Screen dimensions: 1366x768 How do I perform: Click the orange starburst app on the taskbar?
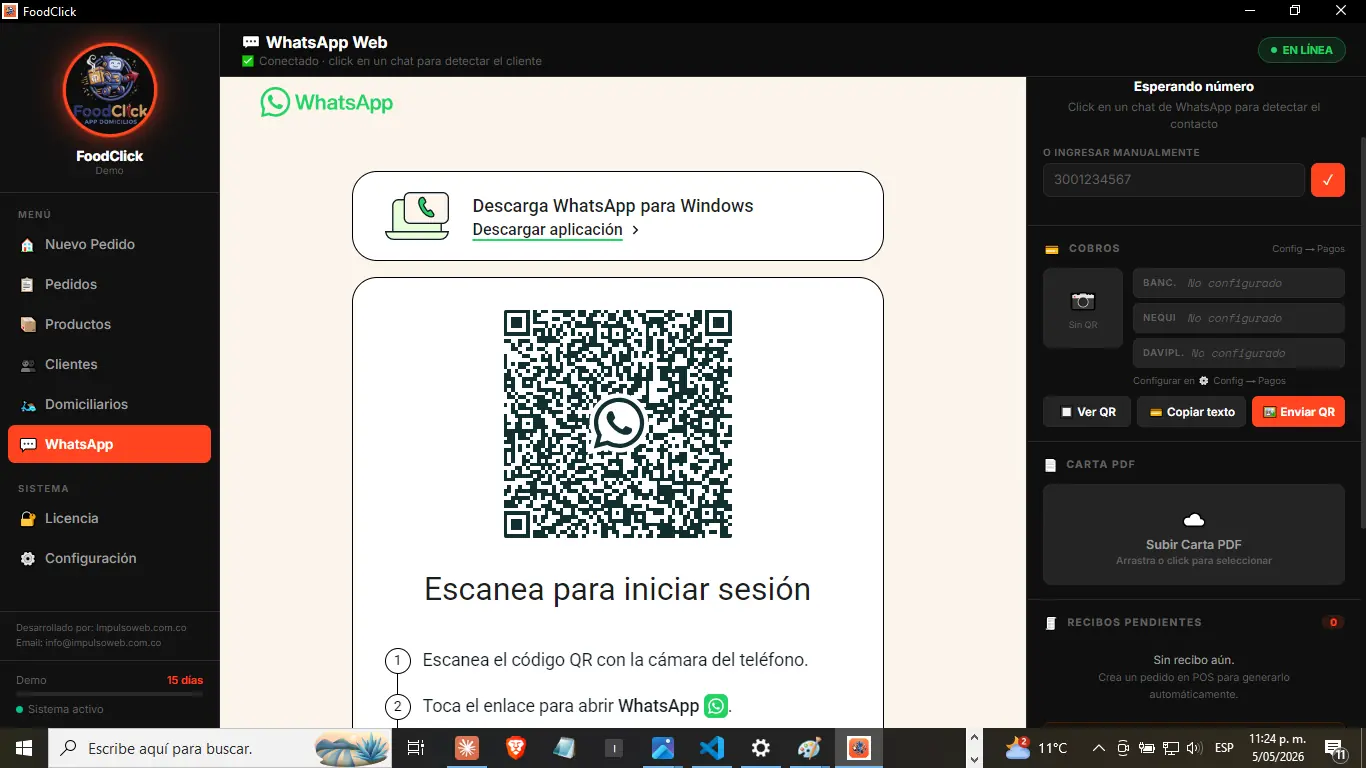tap(467, 748)
